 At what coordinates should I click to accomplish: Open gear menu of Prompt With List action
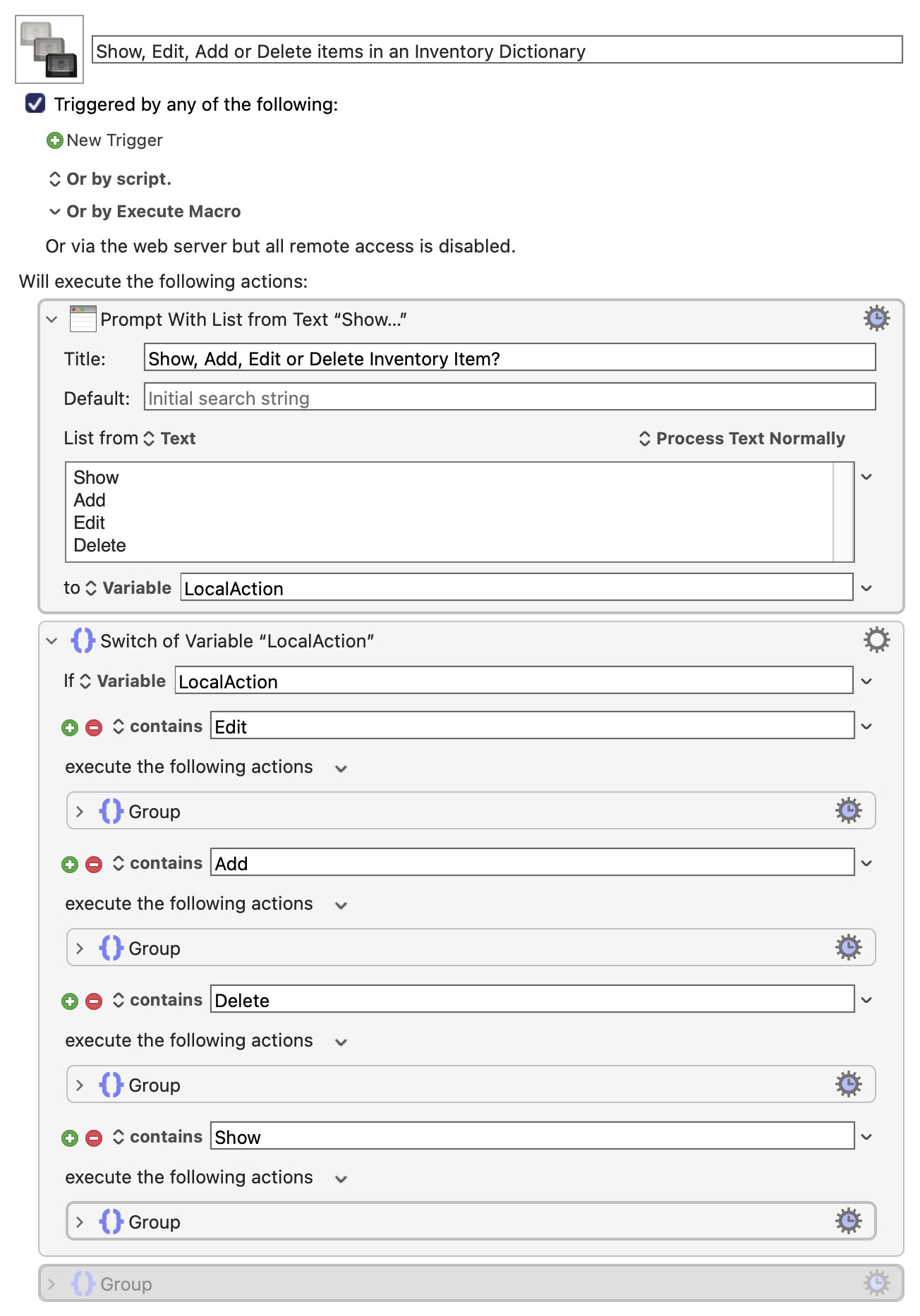pos(876,319)
